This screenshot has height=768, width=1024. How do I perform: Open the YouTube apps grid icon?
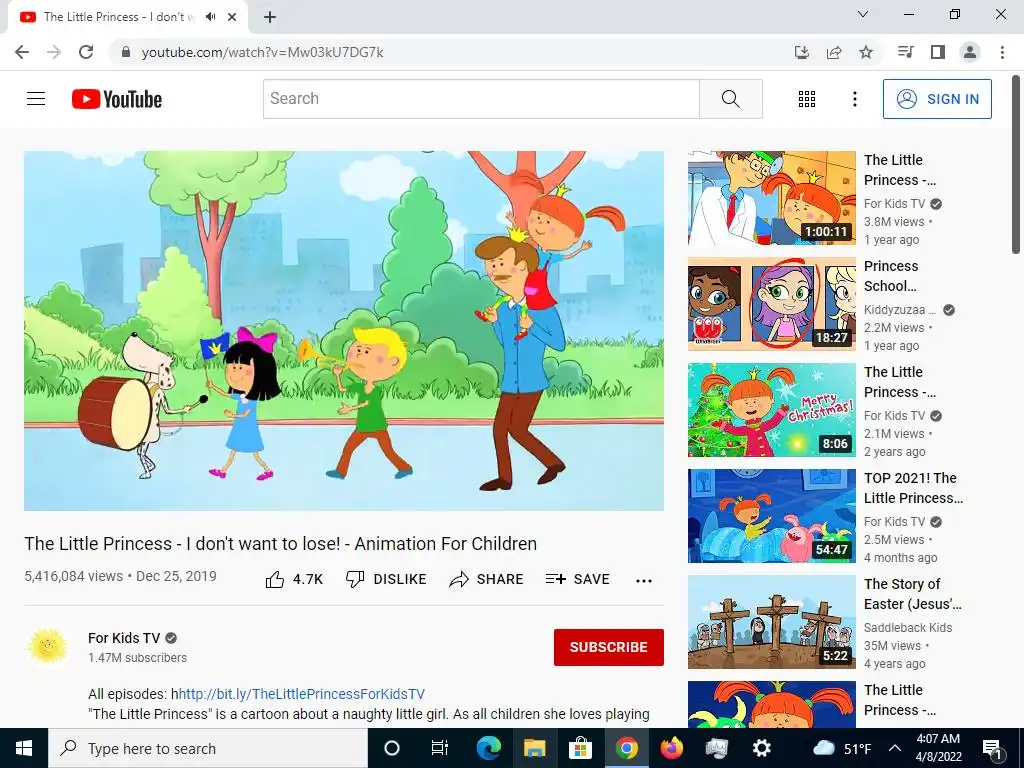click(x=807, y=99)
